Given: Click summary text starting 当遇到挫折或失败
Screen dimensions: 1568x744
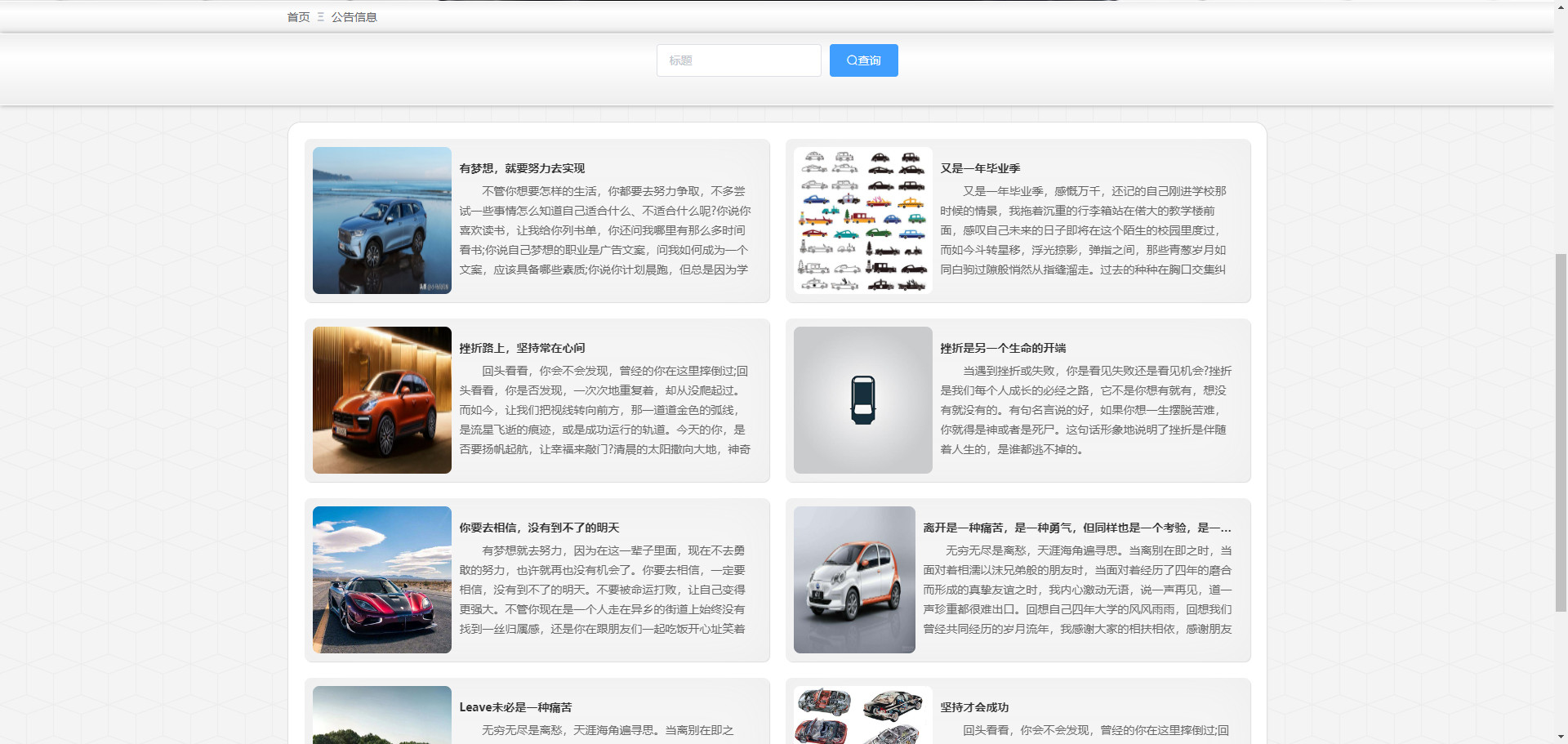Looking at the screenshot, I should [1086, 410].
